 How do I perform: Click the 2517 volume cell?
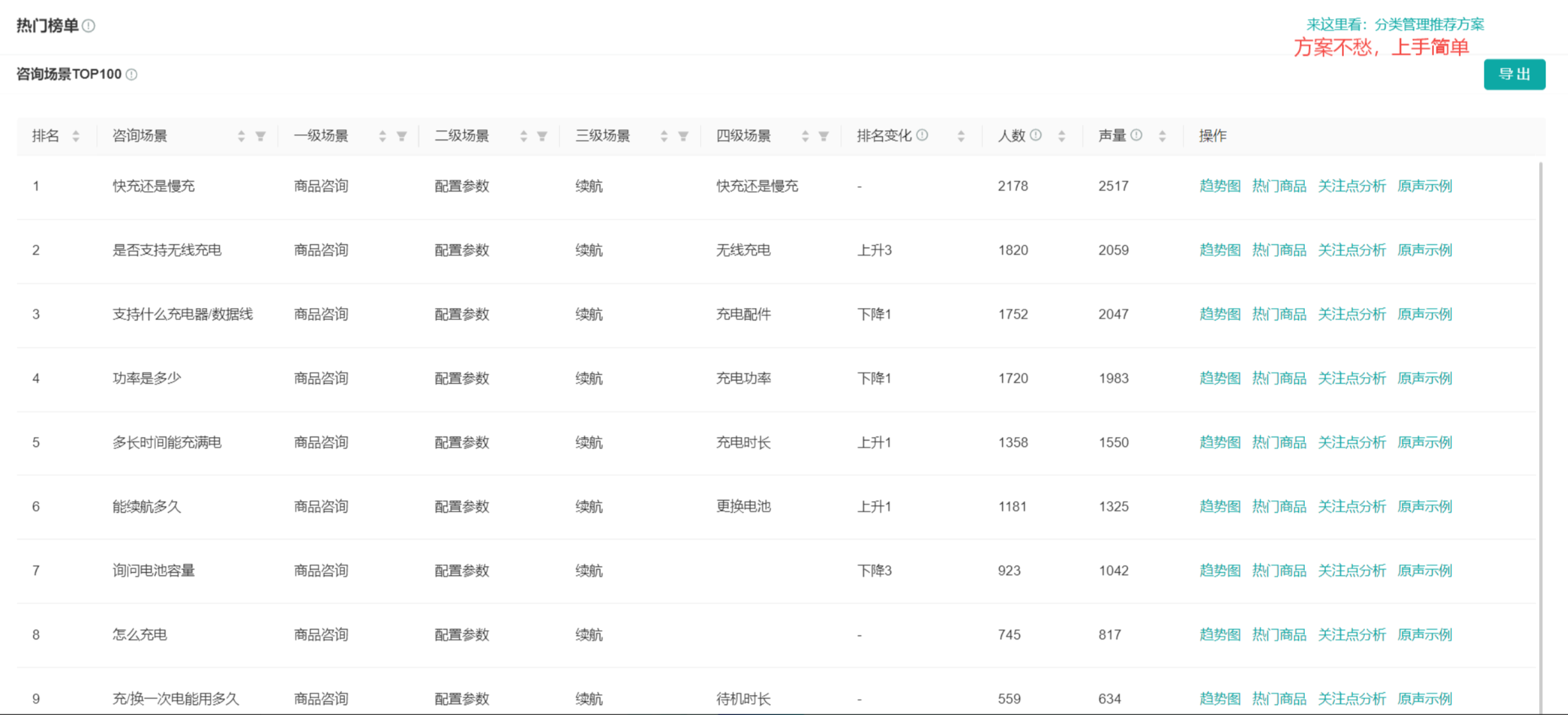pos(1113,186)
